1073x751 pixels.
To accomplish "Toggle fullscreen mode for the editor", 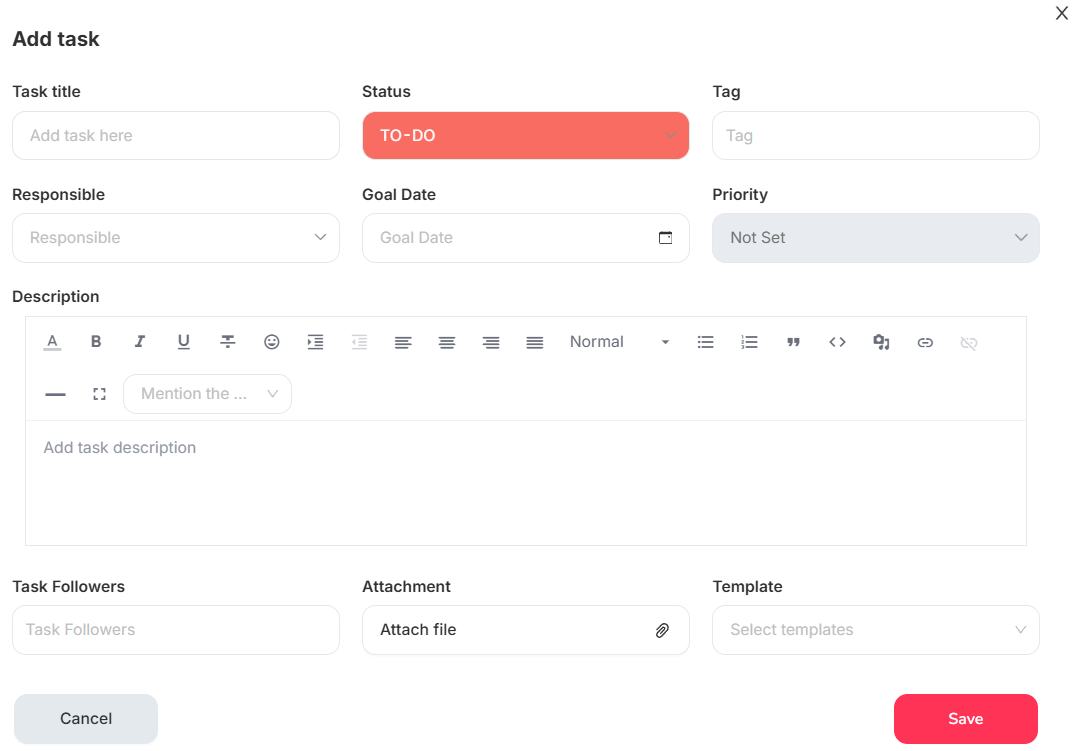I will (99, 393).
